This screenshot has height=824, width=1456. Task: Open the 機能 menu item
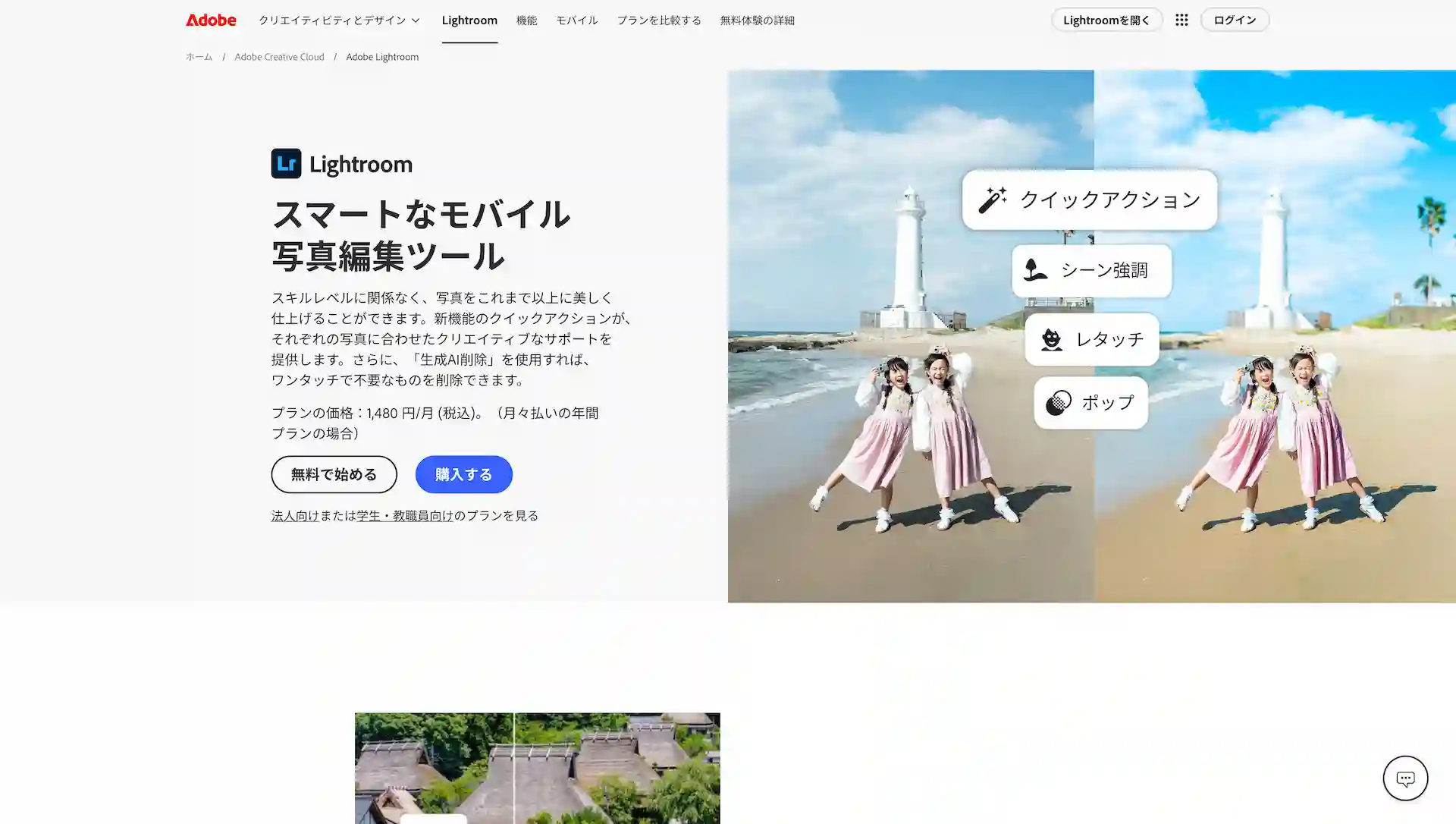[526, 20]
